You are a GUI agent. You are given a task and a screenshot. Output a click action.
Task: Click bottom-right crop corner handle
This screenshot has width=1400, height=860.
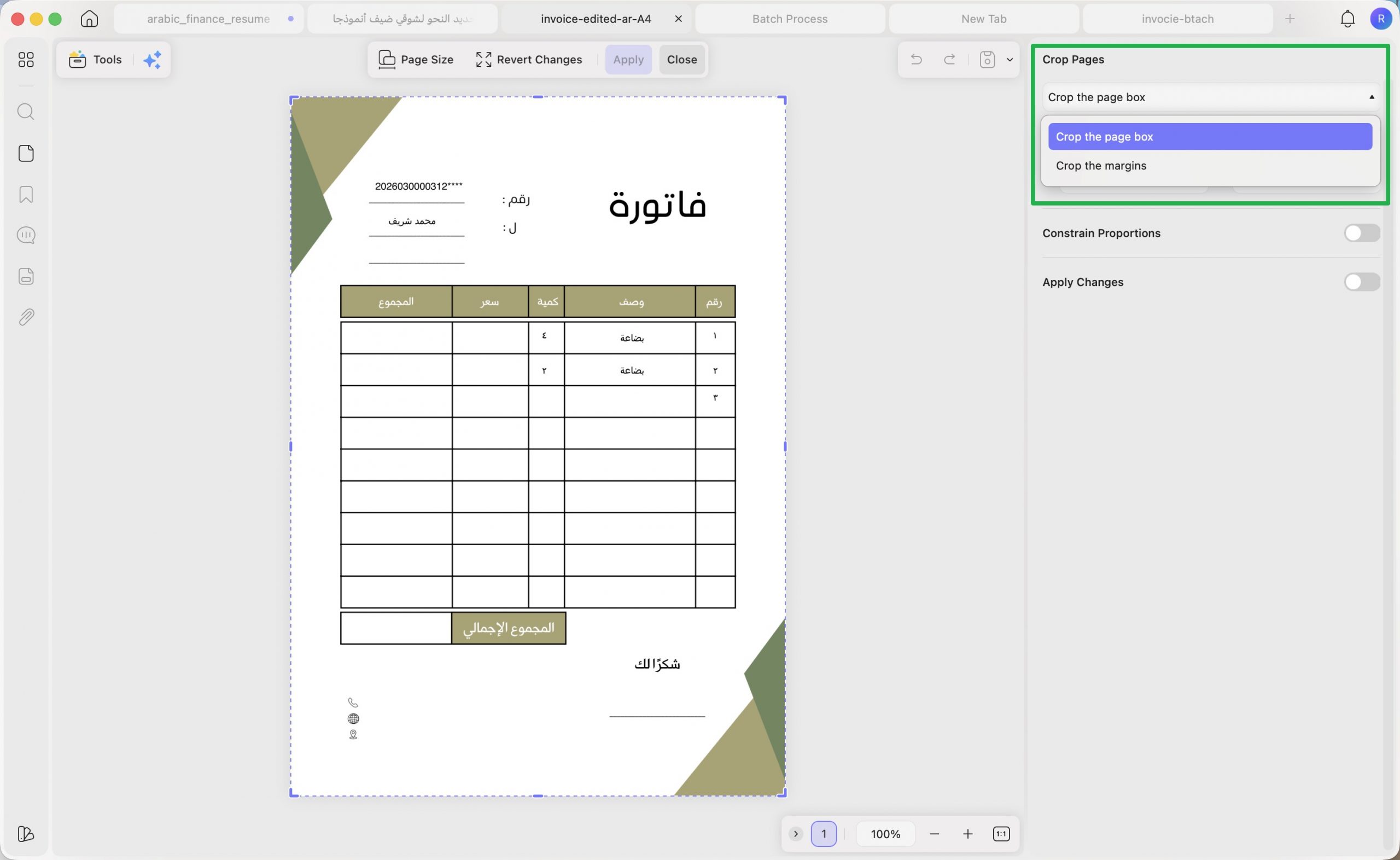(783, 793)
